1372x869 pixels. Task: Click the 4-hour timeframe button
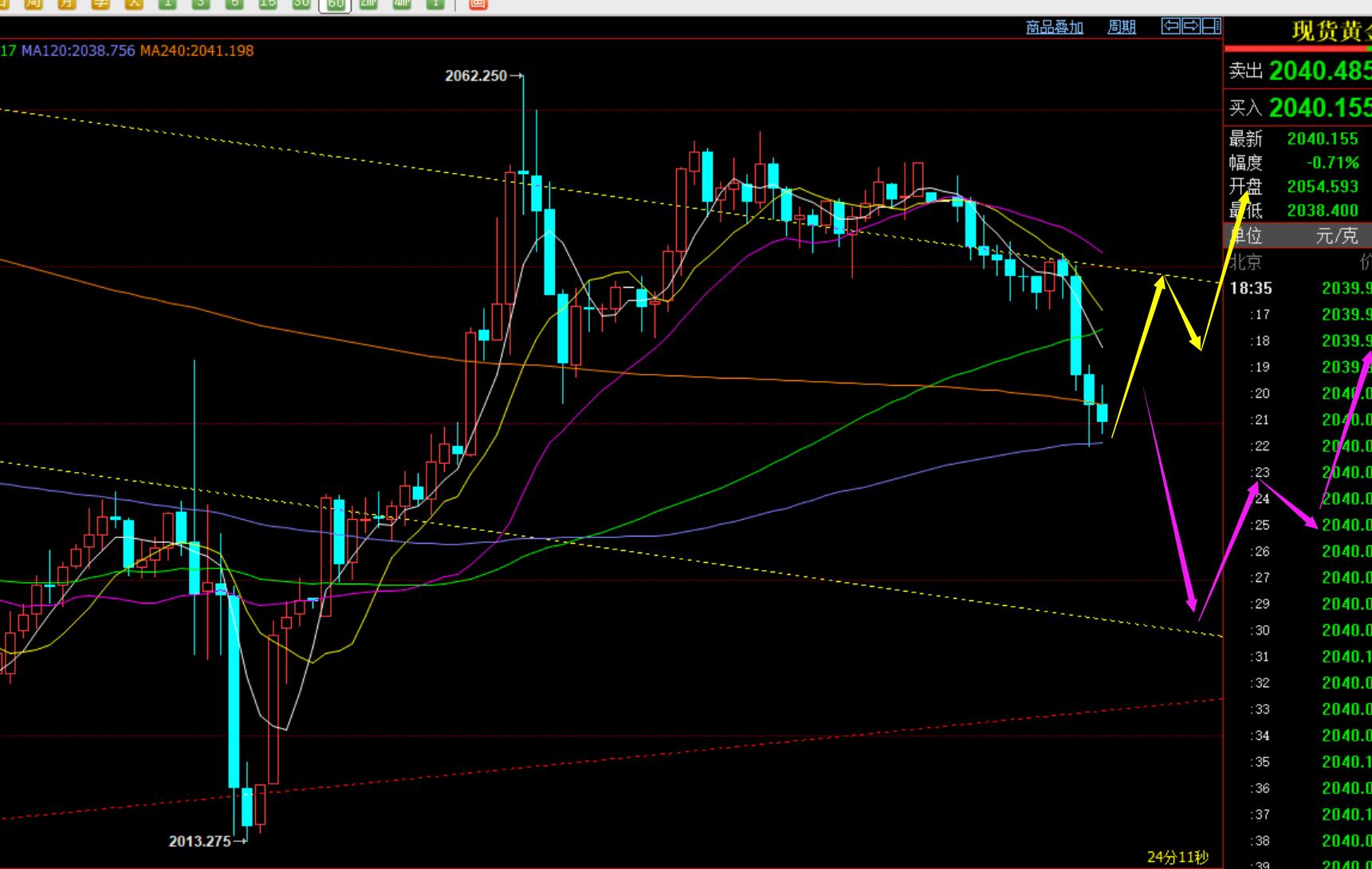(x=402, y=3)
